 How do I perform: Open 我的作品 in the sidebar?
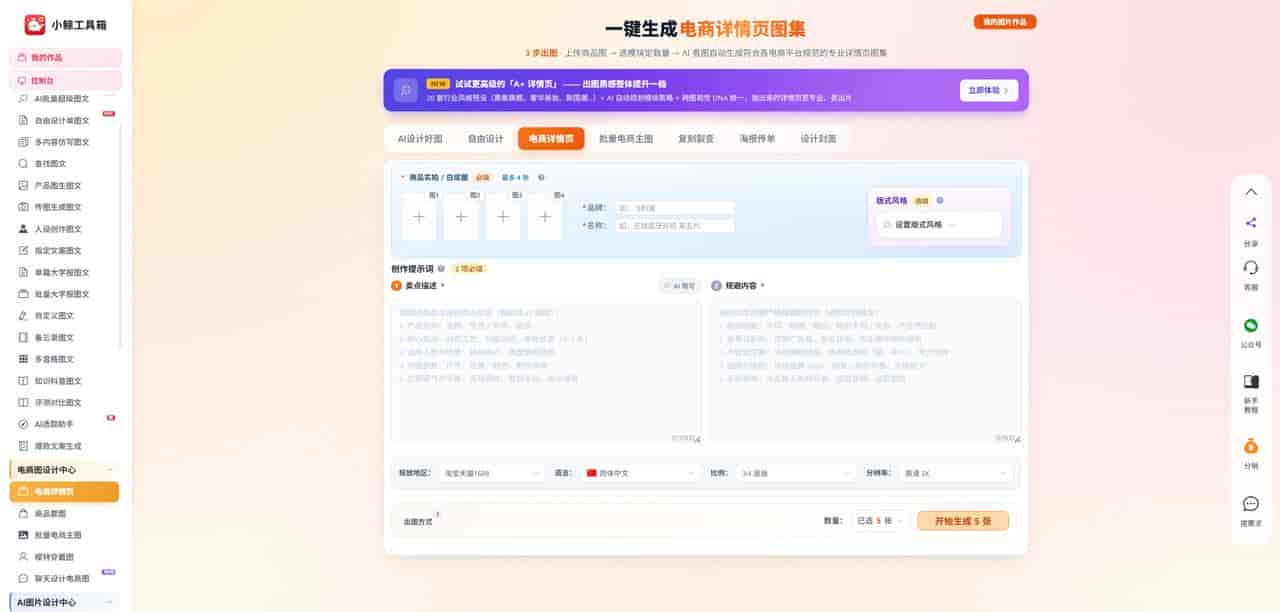(x=66, y=58)
